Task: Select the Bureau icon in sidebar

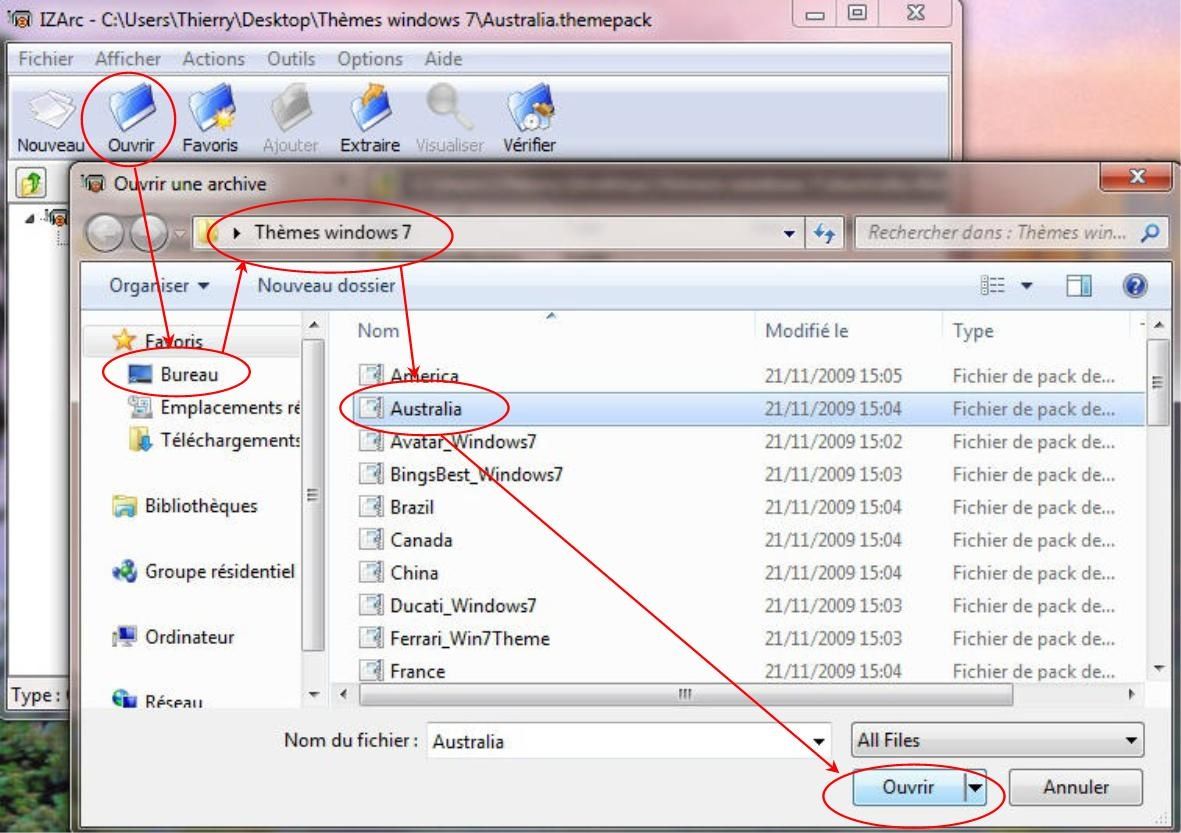Action: [140, 374]
